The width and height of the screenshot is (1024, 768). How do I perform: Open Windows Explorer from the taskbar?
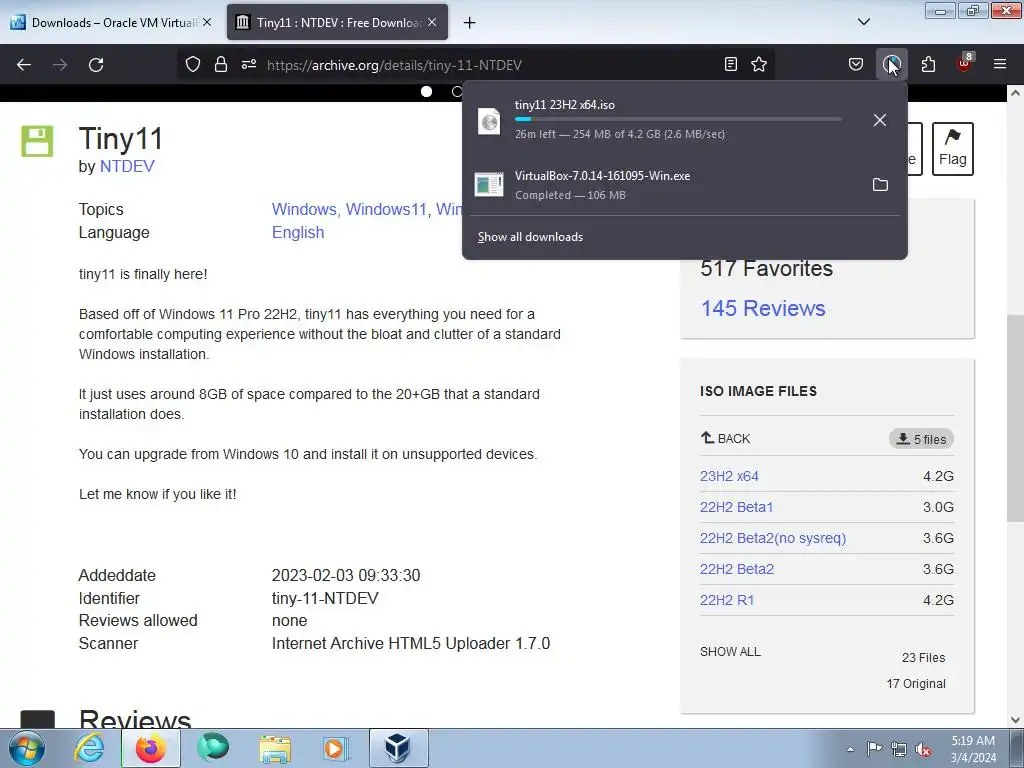pyautogui.click(x=275, y=748)
